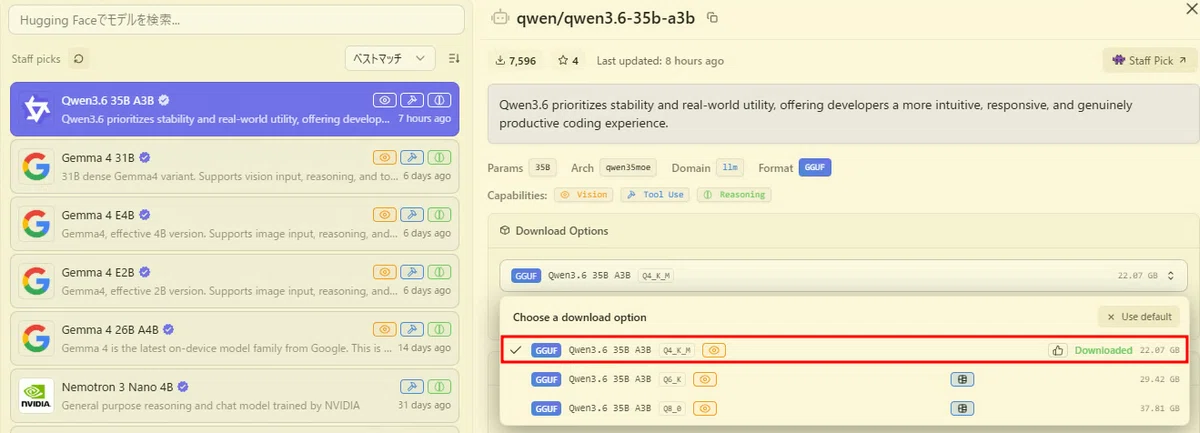Select the Gemma 4 E4B model card
This screenshot has width=1200, height=433.
tap(235, 222)
